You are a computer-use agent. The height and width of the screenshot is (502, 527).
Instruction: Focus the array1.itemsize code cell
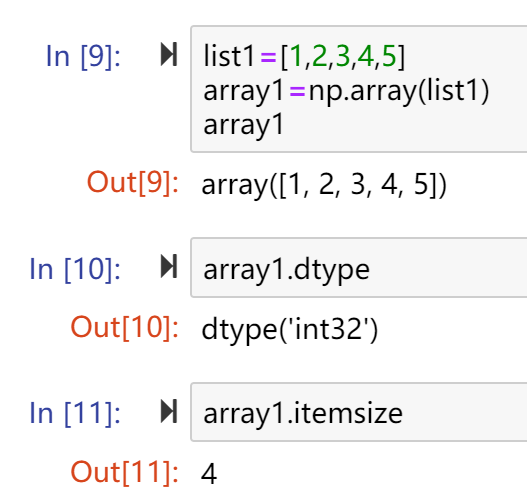(x=359, y=412)
